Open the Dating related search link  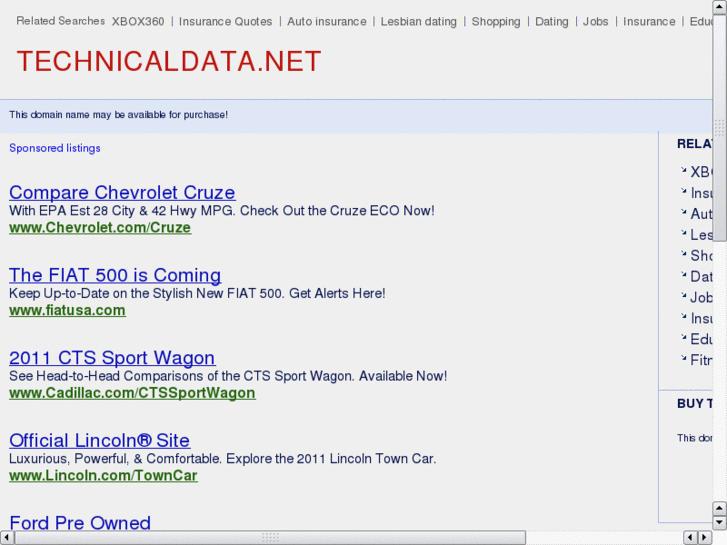pos(551,22)
